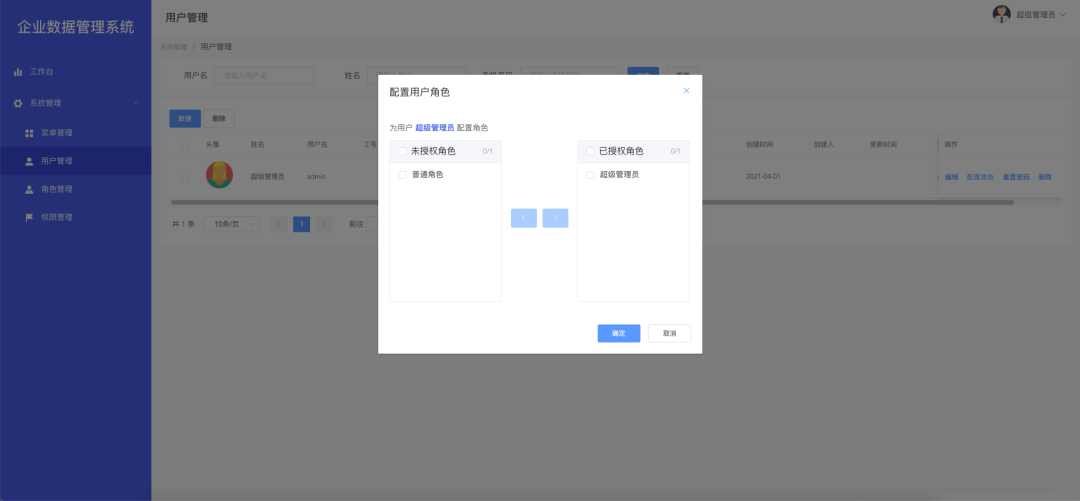This screenshot has height=501, width=1080.
Task: Collapse the 系统管理 menu chevron
Action: pos(136,103)
